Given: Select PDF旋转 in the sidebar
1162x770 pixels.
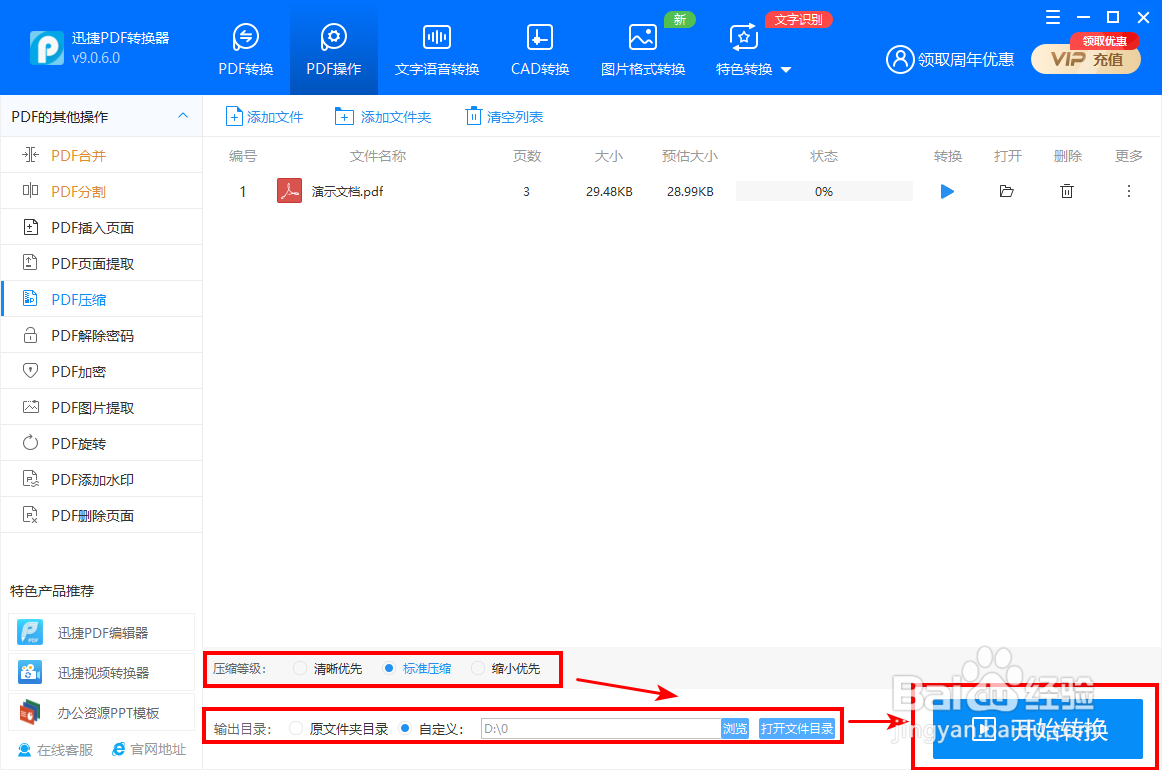Looking at the screenshot, I should (102, 443).
